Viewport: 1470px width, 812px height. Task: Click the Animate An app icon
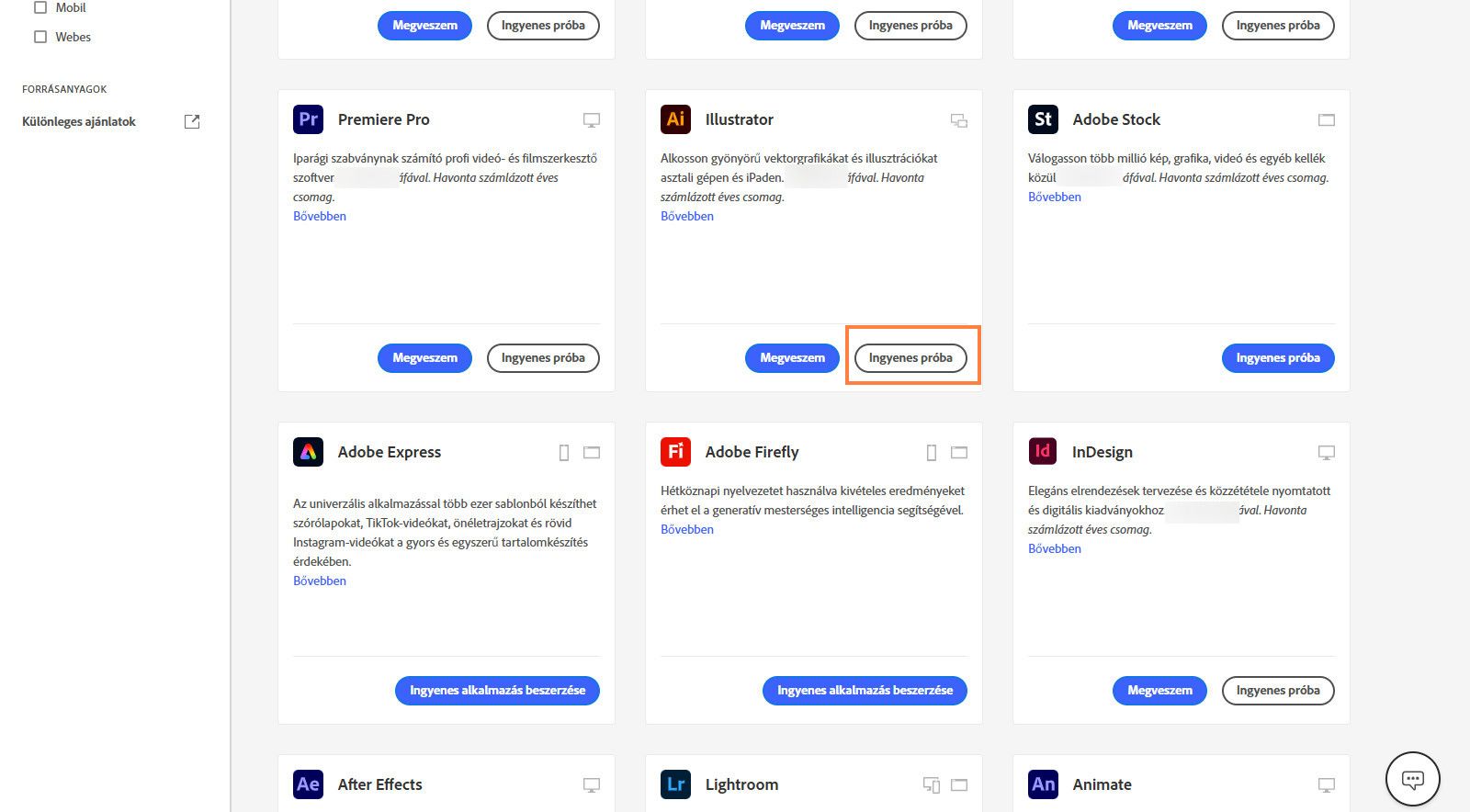(1043, 784)
